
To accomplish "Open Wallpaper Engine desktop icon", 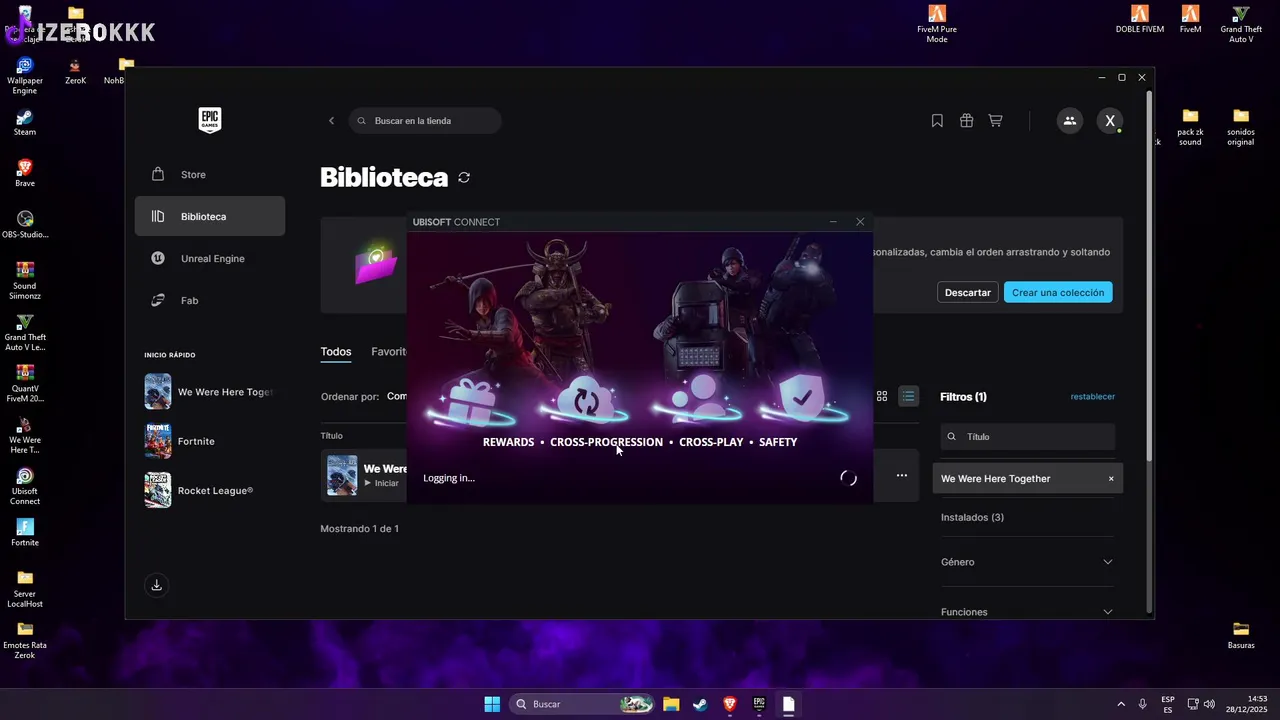I will point(25,77).
